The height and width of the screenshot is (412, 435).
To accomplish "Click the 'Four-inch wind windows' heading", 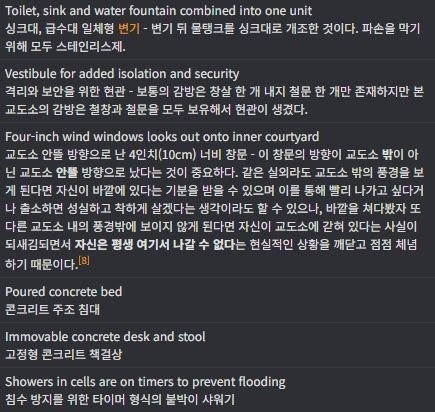I will coord(162,137).
